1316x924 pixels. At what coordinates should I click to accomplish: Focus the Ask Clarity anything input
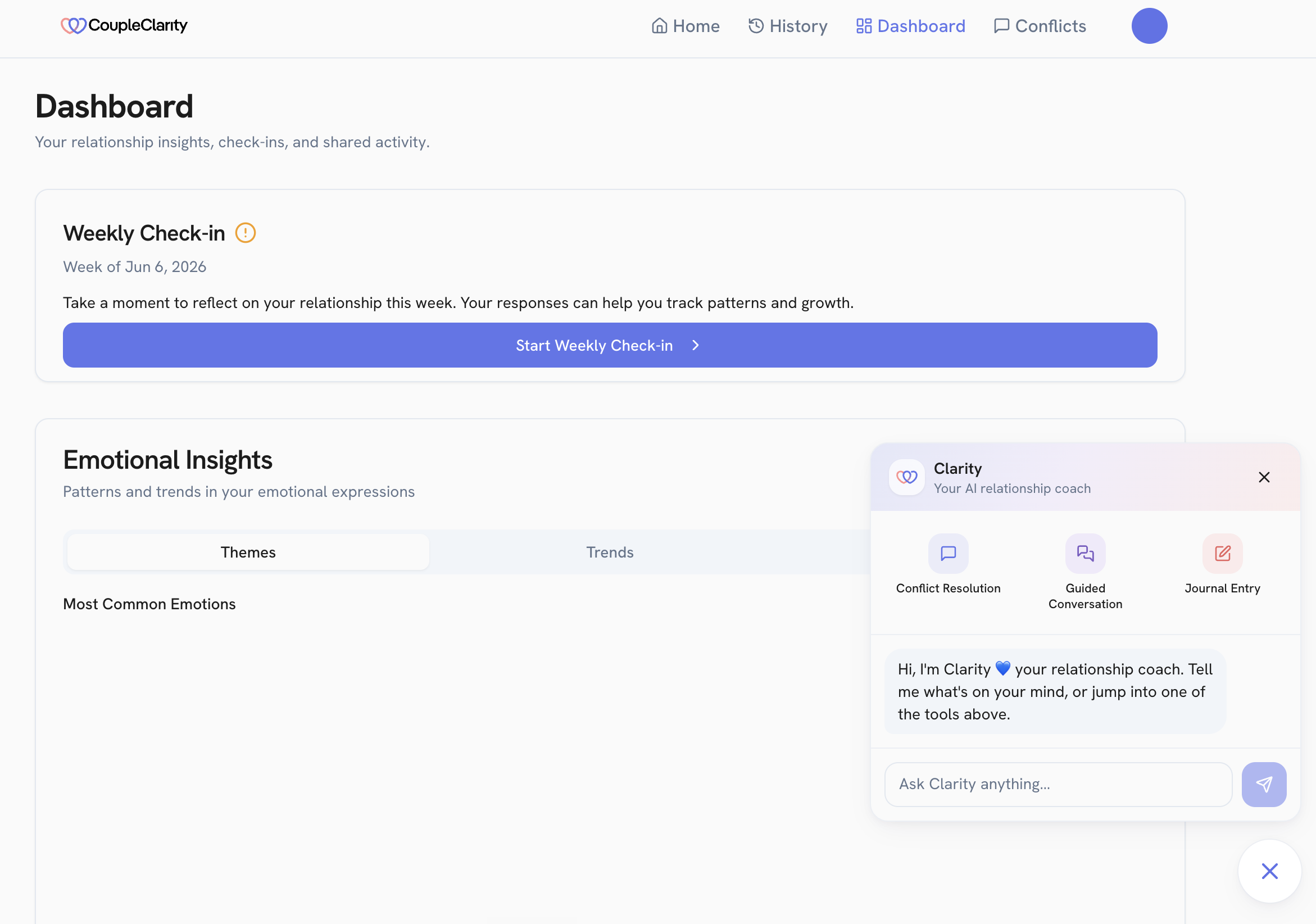[x=1058, y=784]
